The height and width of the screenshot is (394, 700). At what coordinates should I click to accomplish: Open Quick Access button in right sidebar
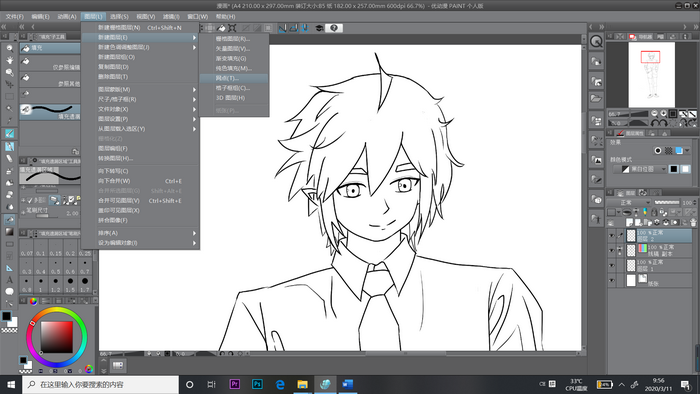tap(596, 42)
